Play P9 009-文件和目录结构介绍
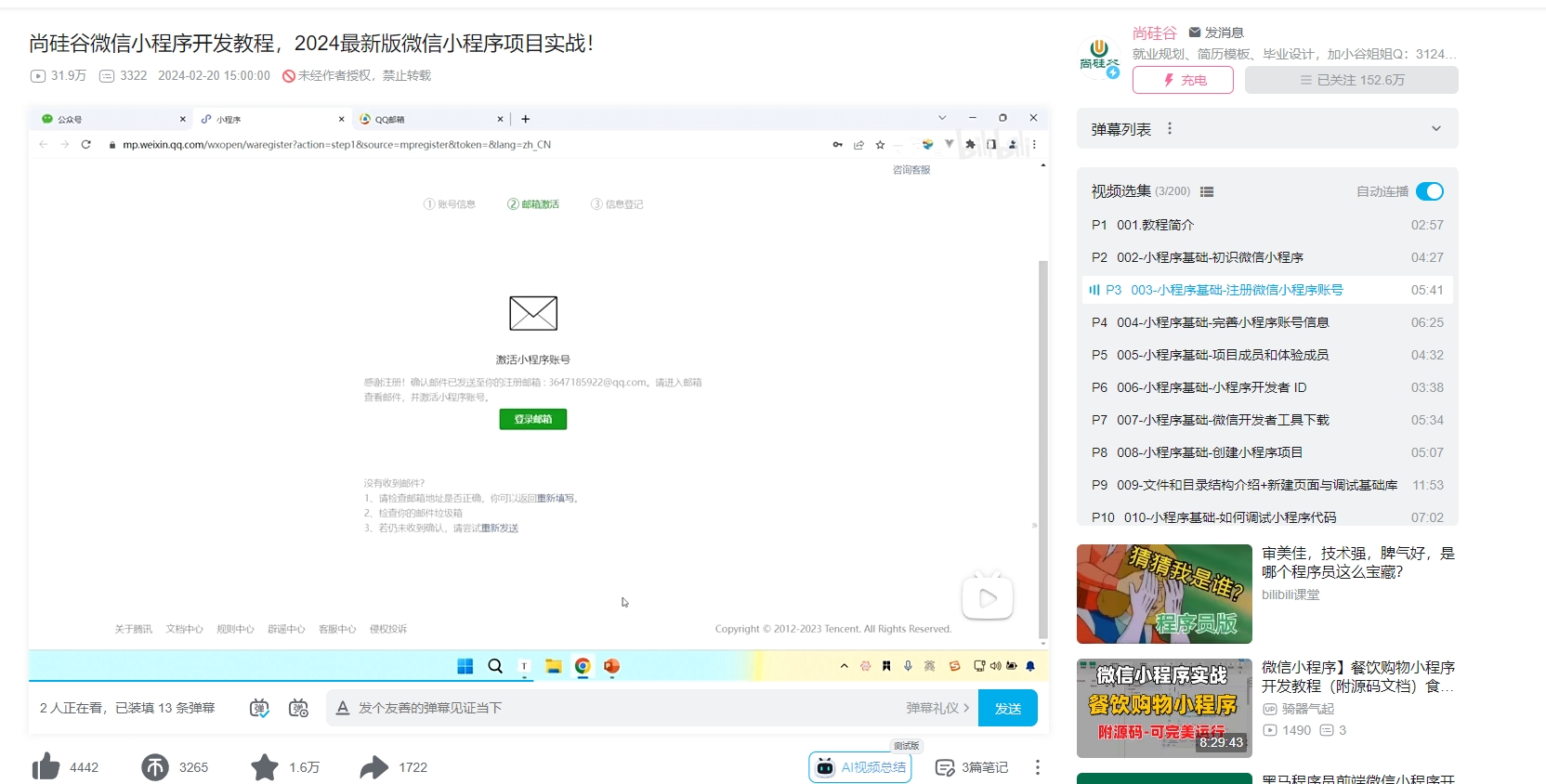 click(x=1267, y=485)
